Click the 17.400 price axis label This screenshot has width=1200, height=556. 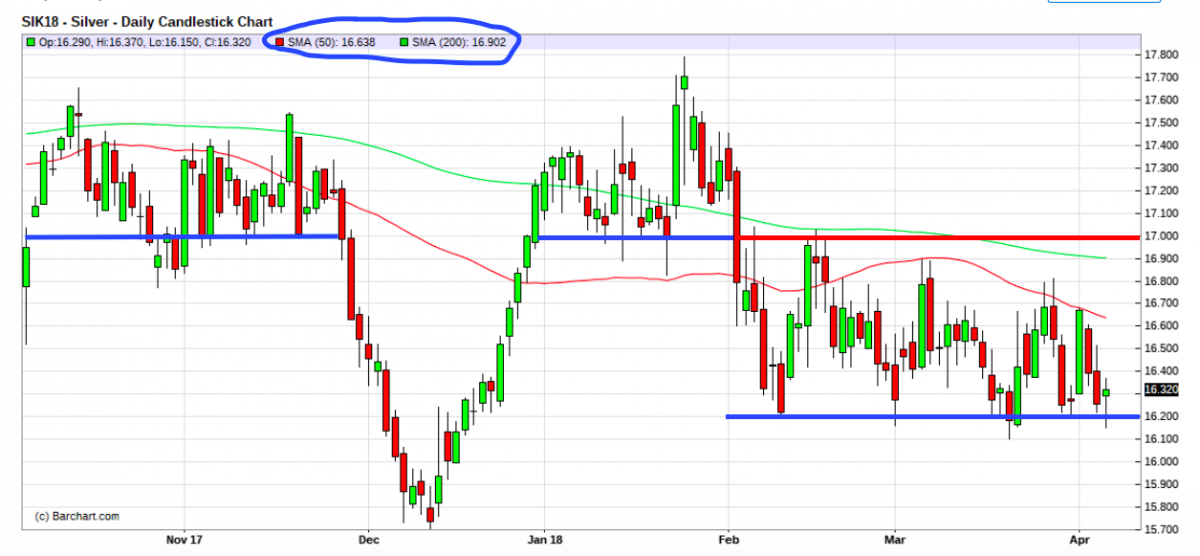tap(1160, 145)
